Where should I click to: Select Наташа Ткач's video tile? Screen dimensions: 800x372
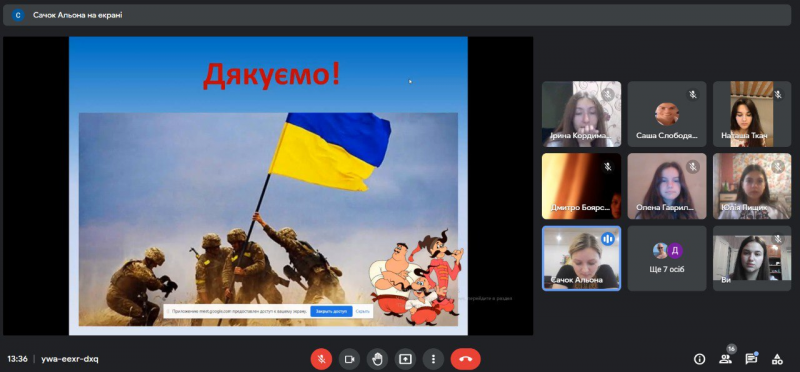tap(752, 114)
